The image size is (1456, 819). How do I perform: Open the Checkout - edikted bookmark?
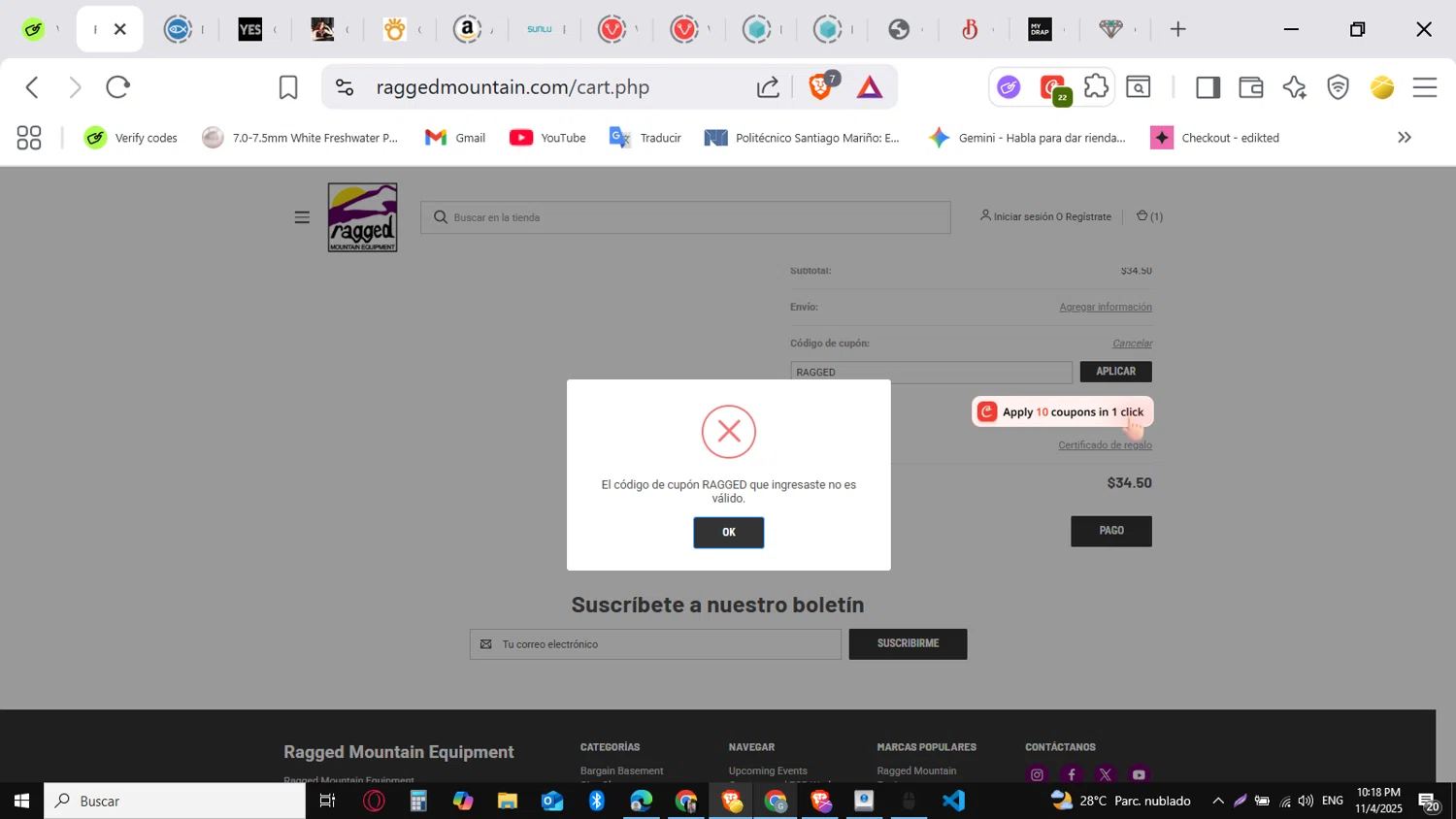[1214, 138]
